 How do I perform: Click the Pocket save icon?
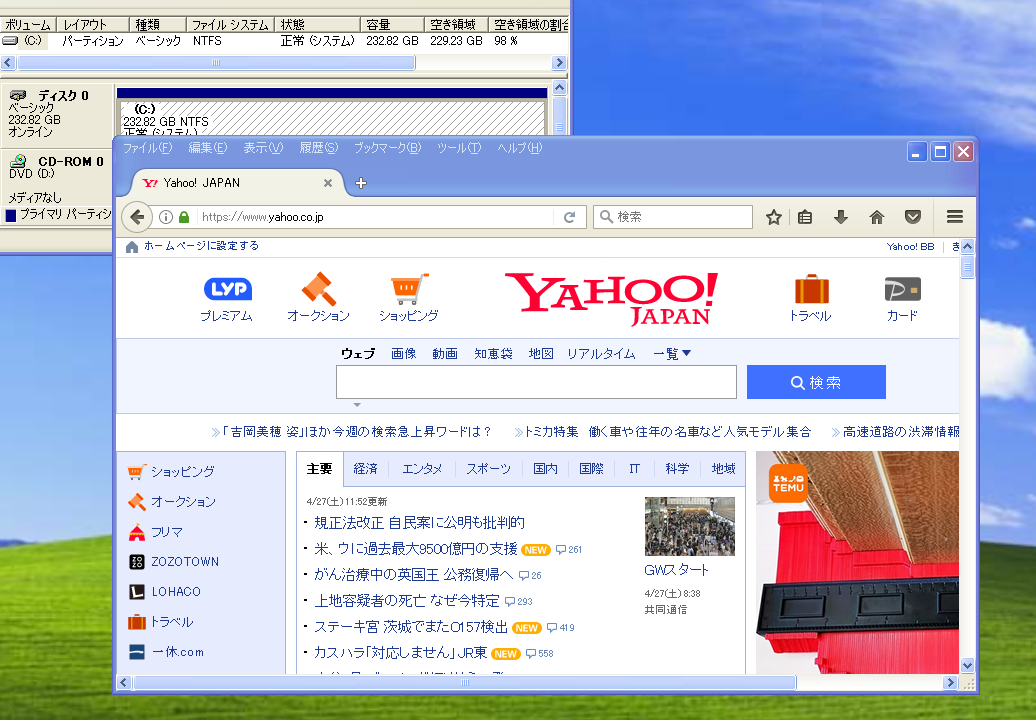912,217
